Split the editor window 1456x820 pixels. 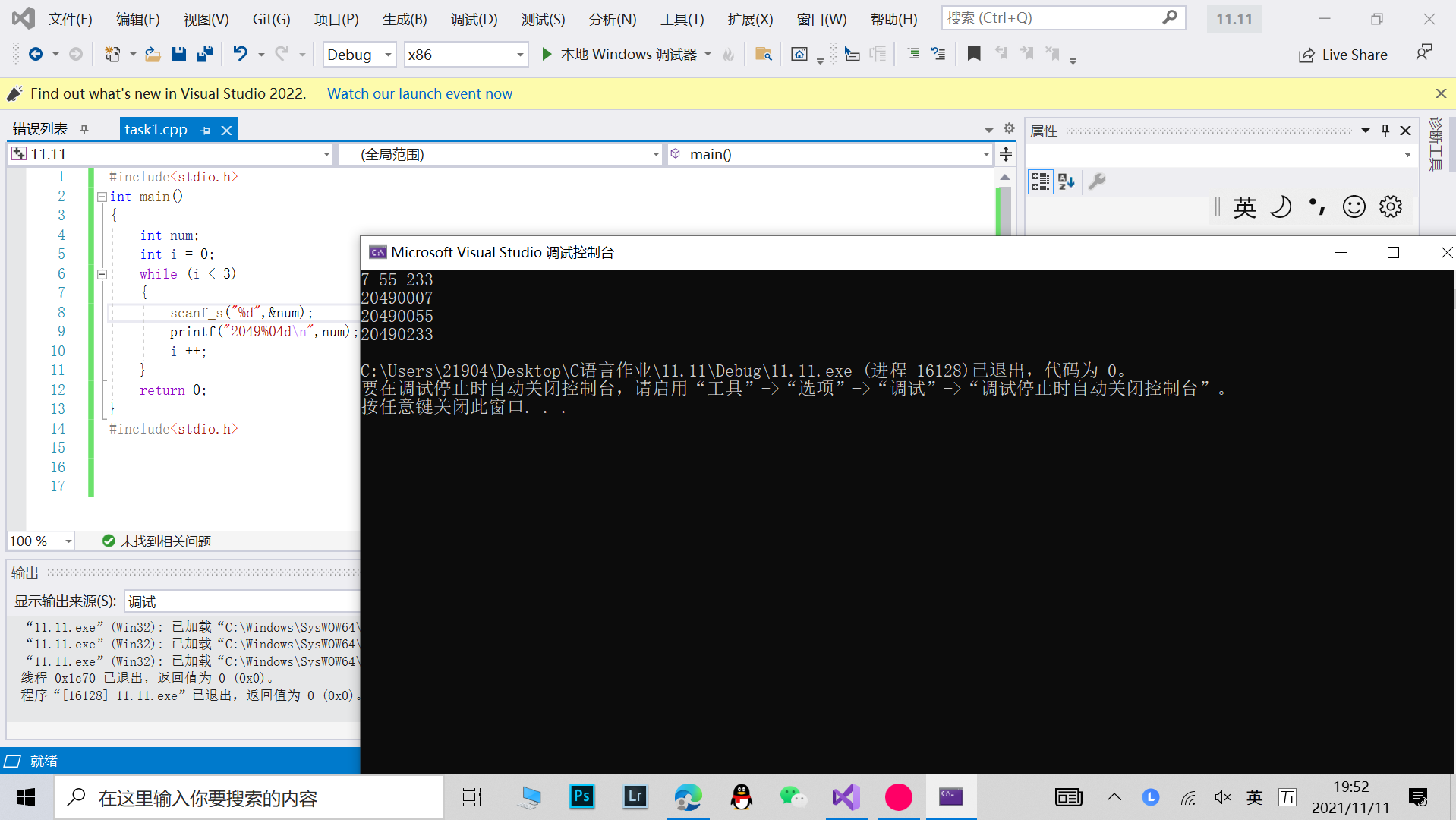tap(1006, 154)
